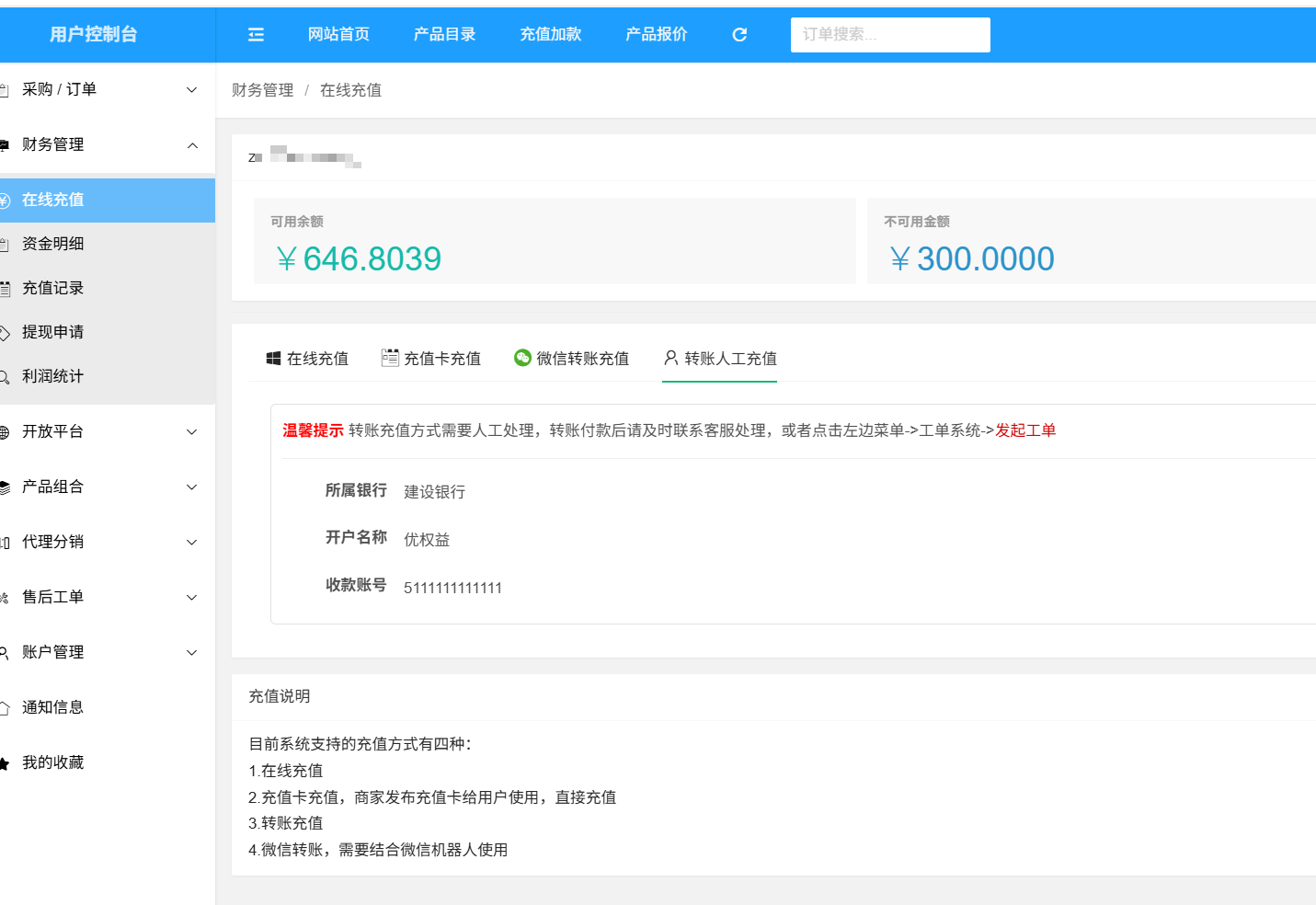The width and height of the screenshot is (1316, 905).
Task: Click the 发起工单 red link
Action: click(x=1024, y=430)
